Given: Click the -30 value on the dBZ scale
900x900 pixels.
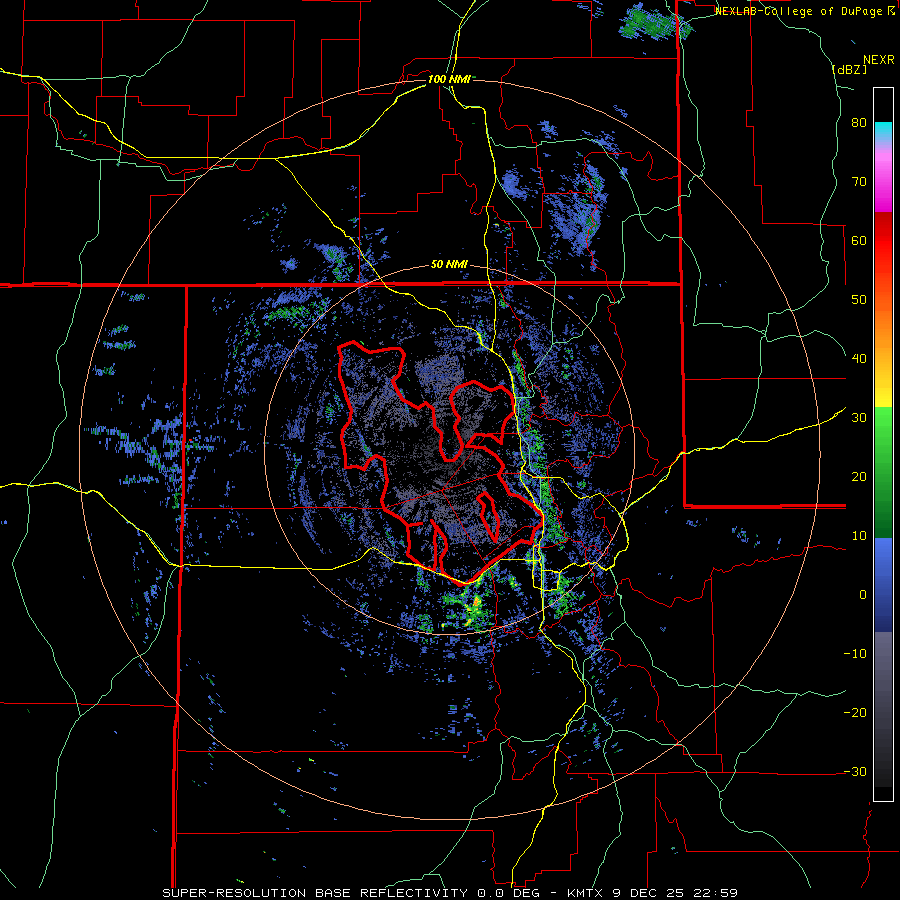Looking at the screenshot, I should tap(855, 771).
